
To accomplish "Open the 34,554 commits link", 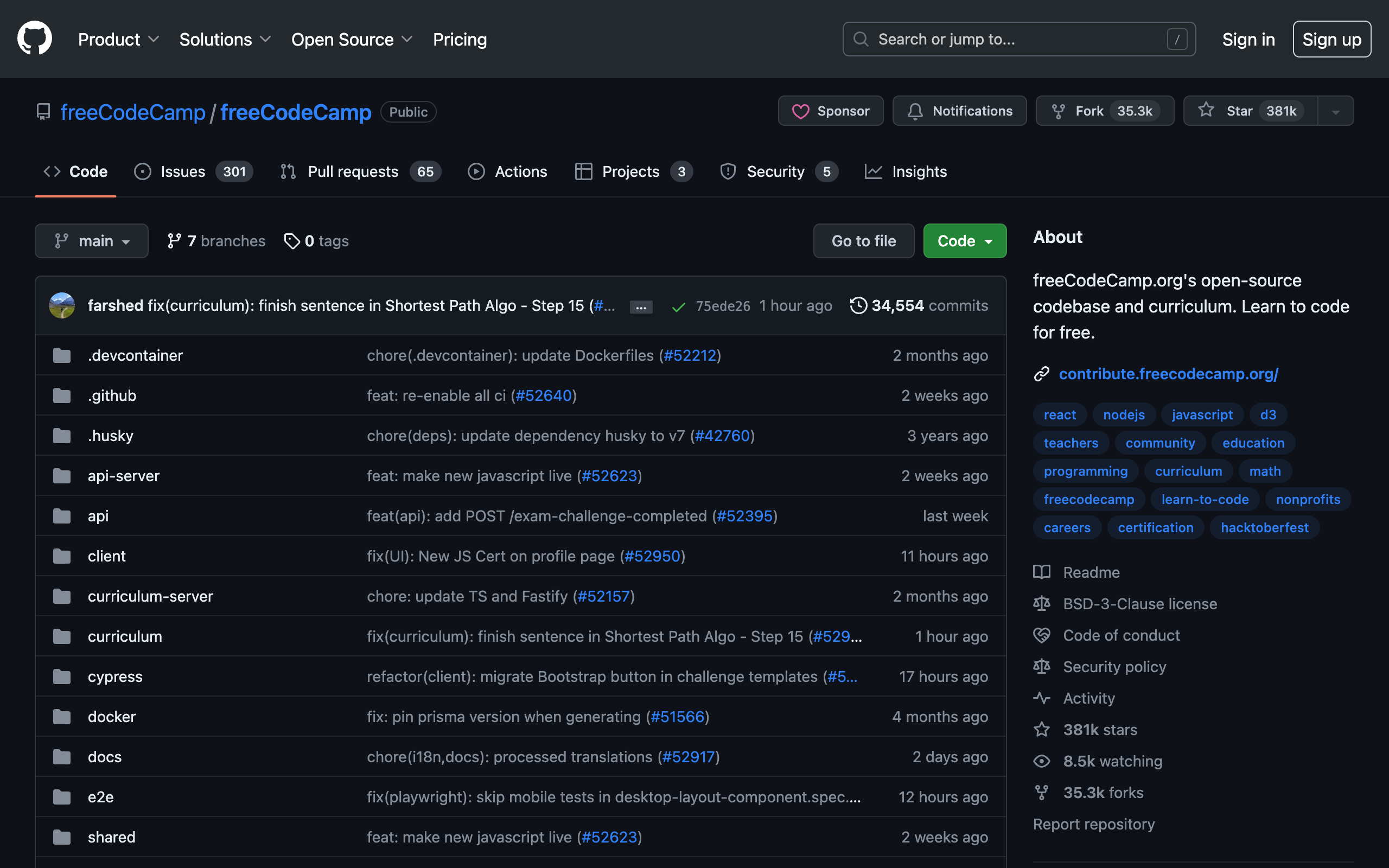I will point(919,305).
